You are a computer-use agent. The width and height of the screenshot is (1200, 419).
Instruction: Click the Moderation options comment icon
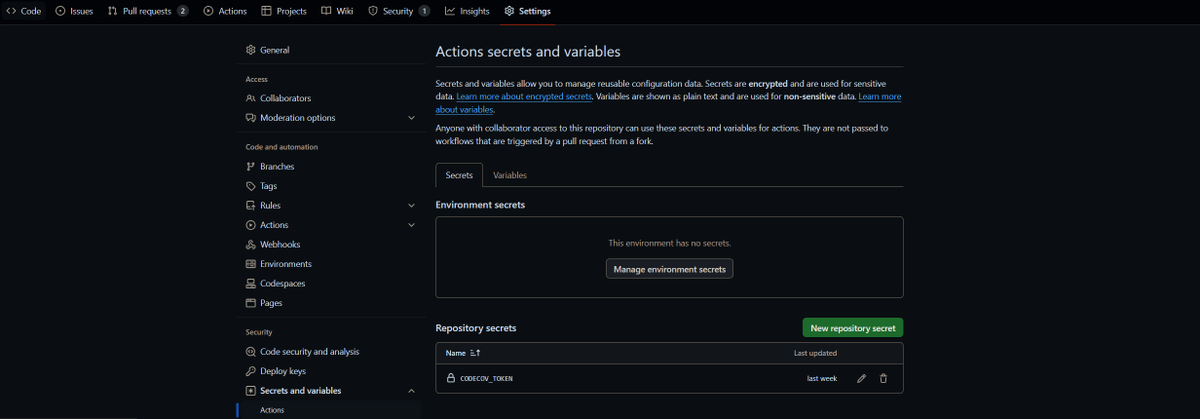click(x=250, y=118)
